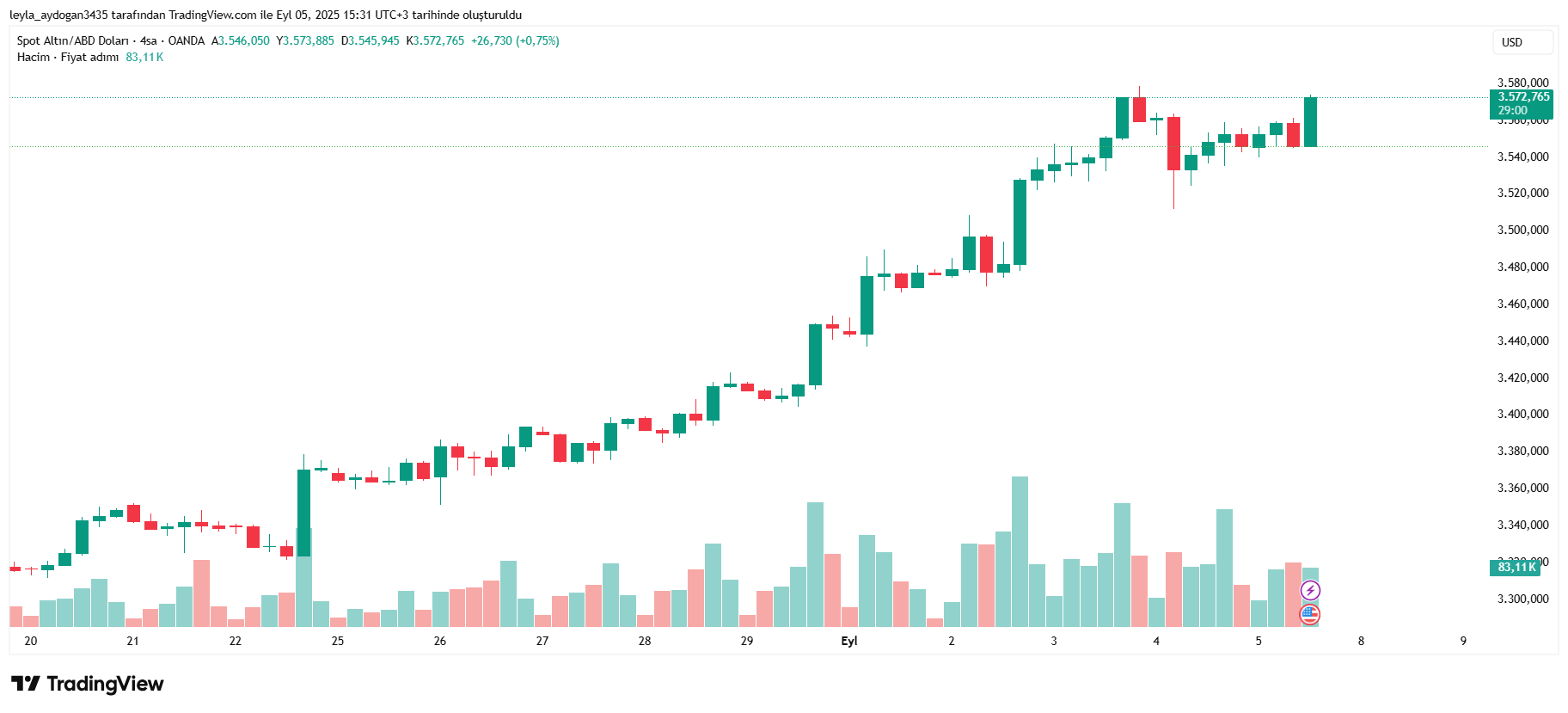Select the Eyl month marker on time axis
The height and width of the screenshot is (713, 1568).
848,641
